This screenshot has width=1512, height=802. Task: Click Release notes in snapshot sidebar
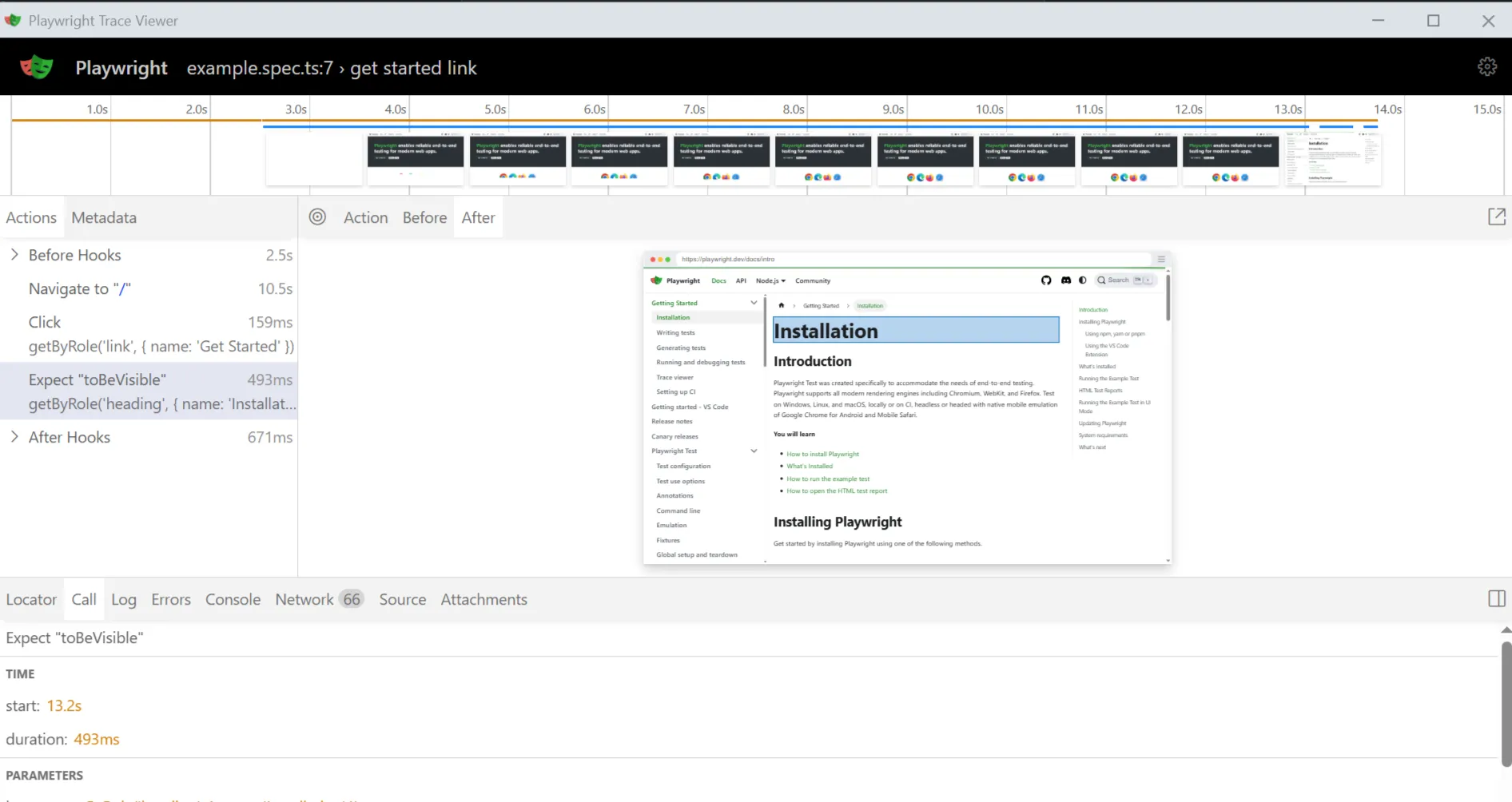click(x=671, y=421)
